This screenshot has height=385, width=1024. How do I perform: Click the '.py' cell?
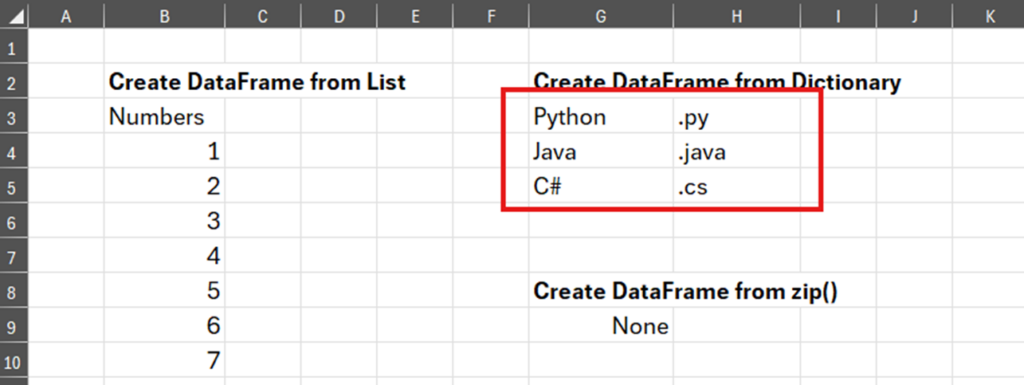tap(737, 117)
